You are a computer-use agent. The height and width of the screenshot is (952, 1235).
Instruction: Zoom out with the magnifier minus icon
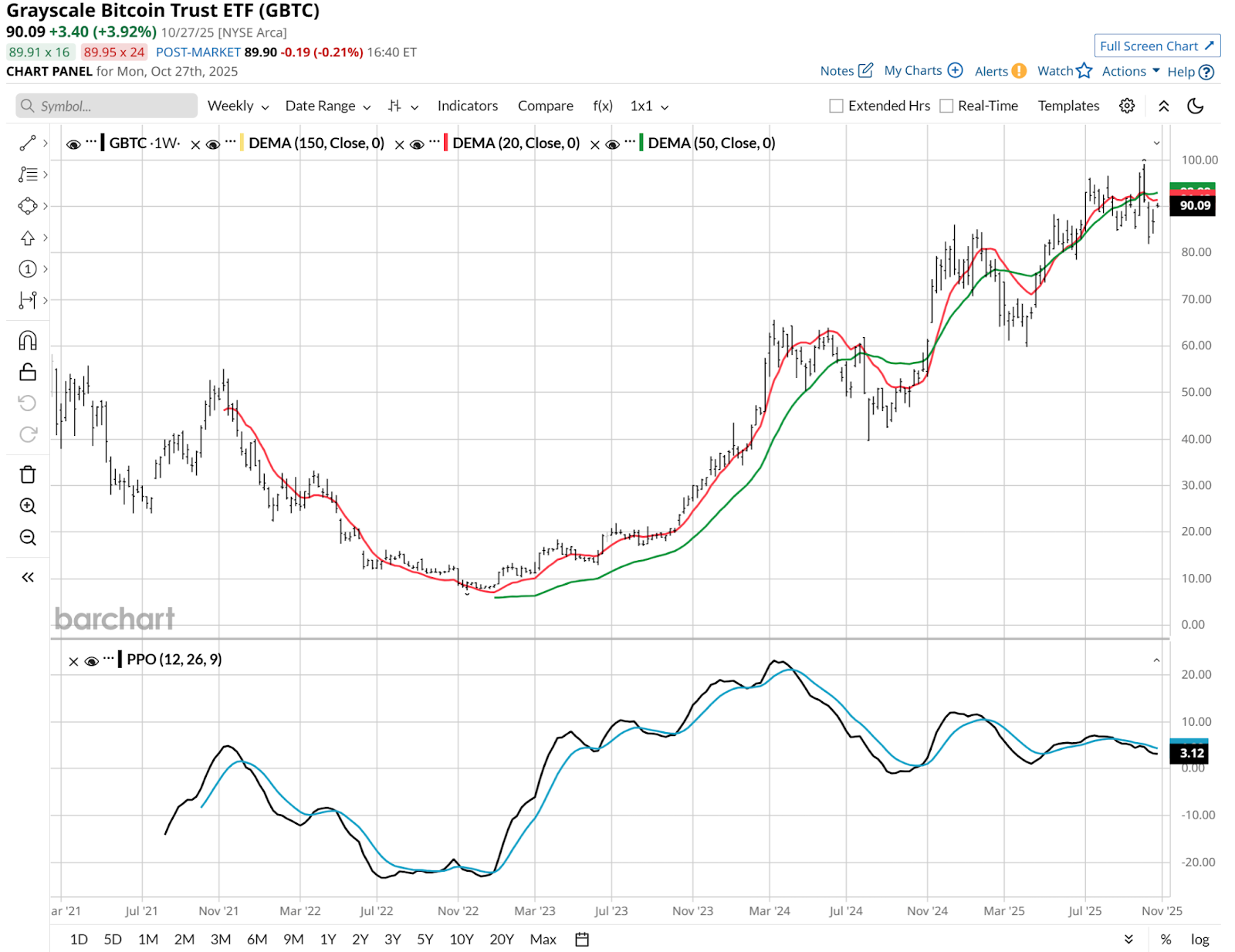(28, 538)
